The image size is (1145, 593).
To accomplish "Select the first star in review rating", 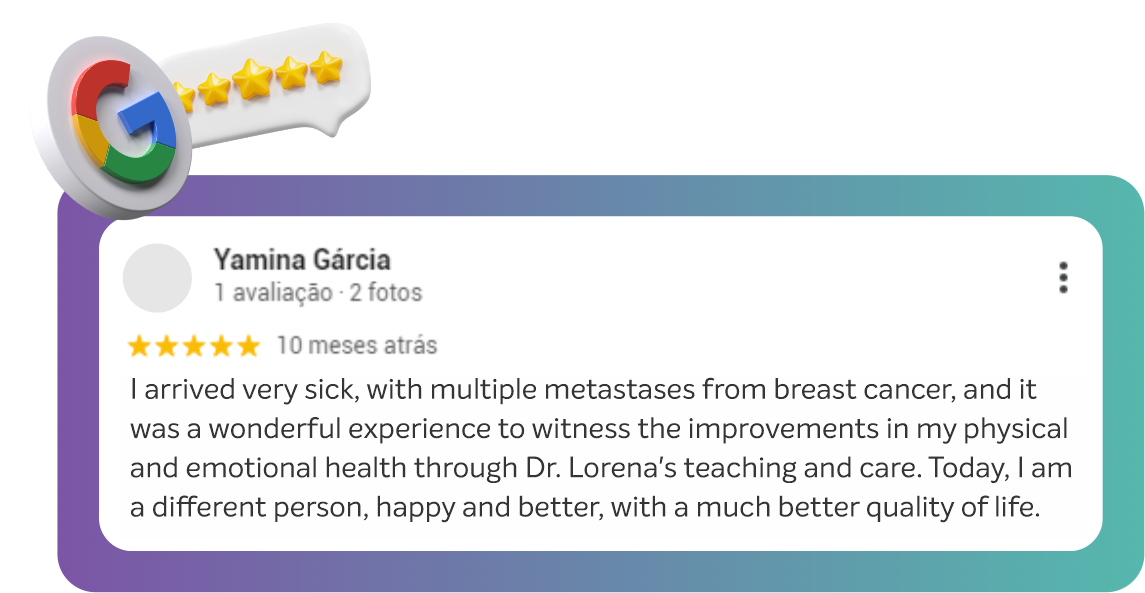I will click(x=139, y=345).
